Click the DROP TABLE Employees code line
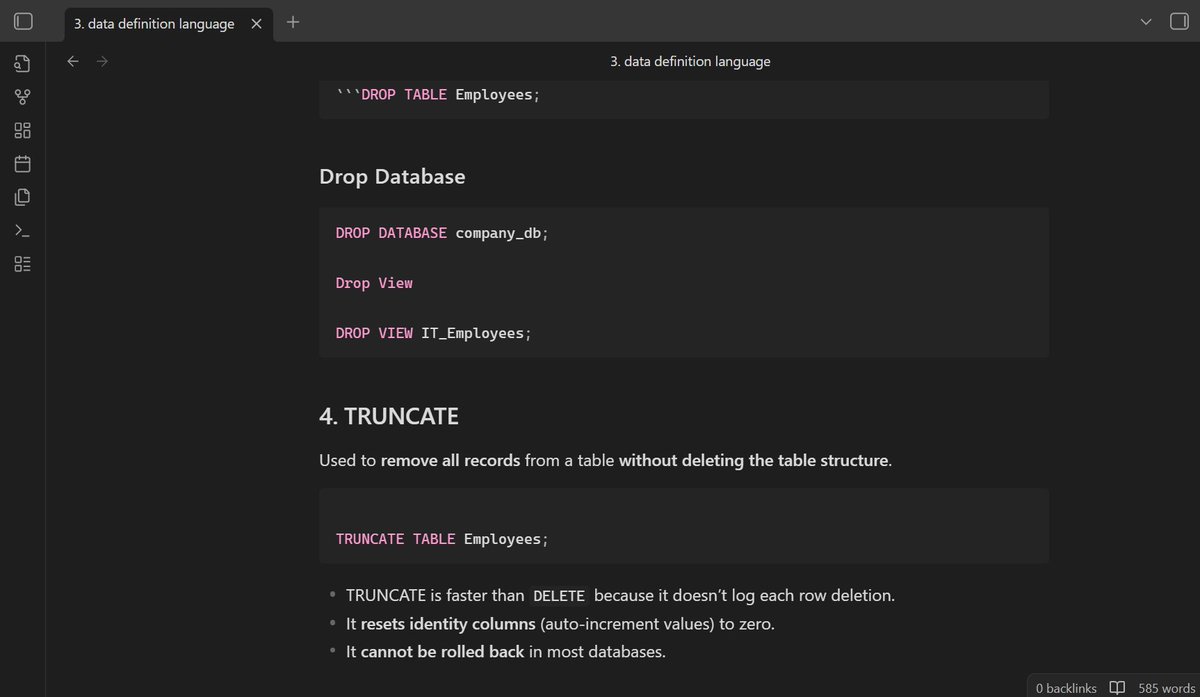Viewport: 1200px width, 697px height. click(x=437, y=95)
